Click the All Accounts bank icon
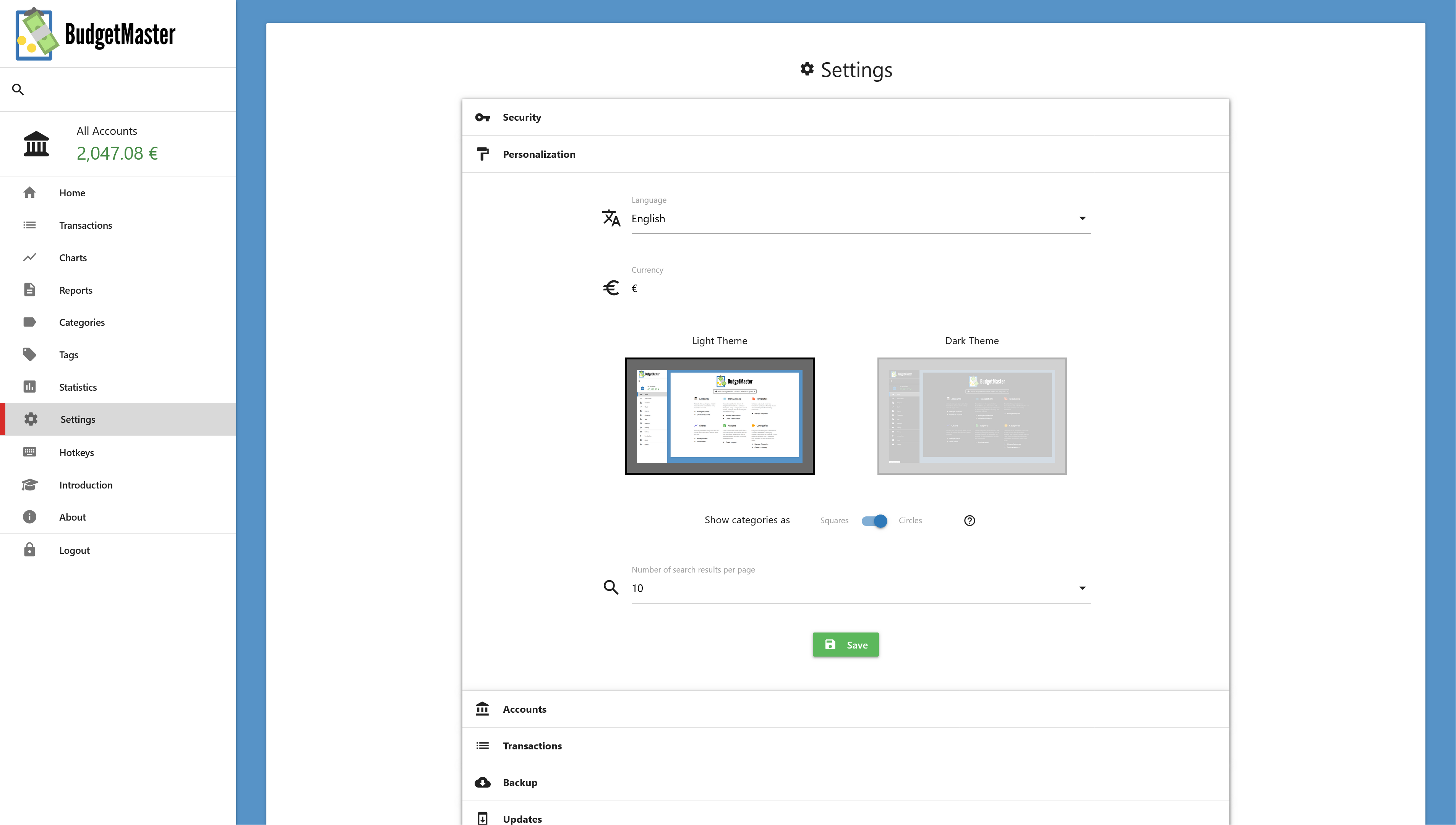1456x825 pixels. point(36,144)
